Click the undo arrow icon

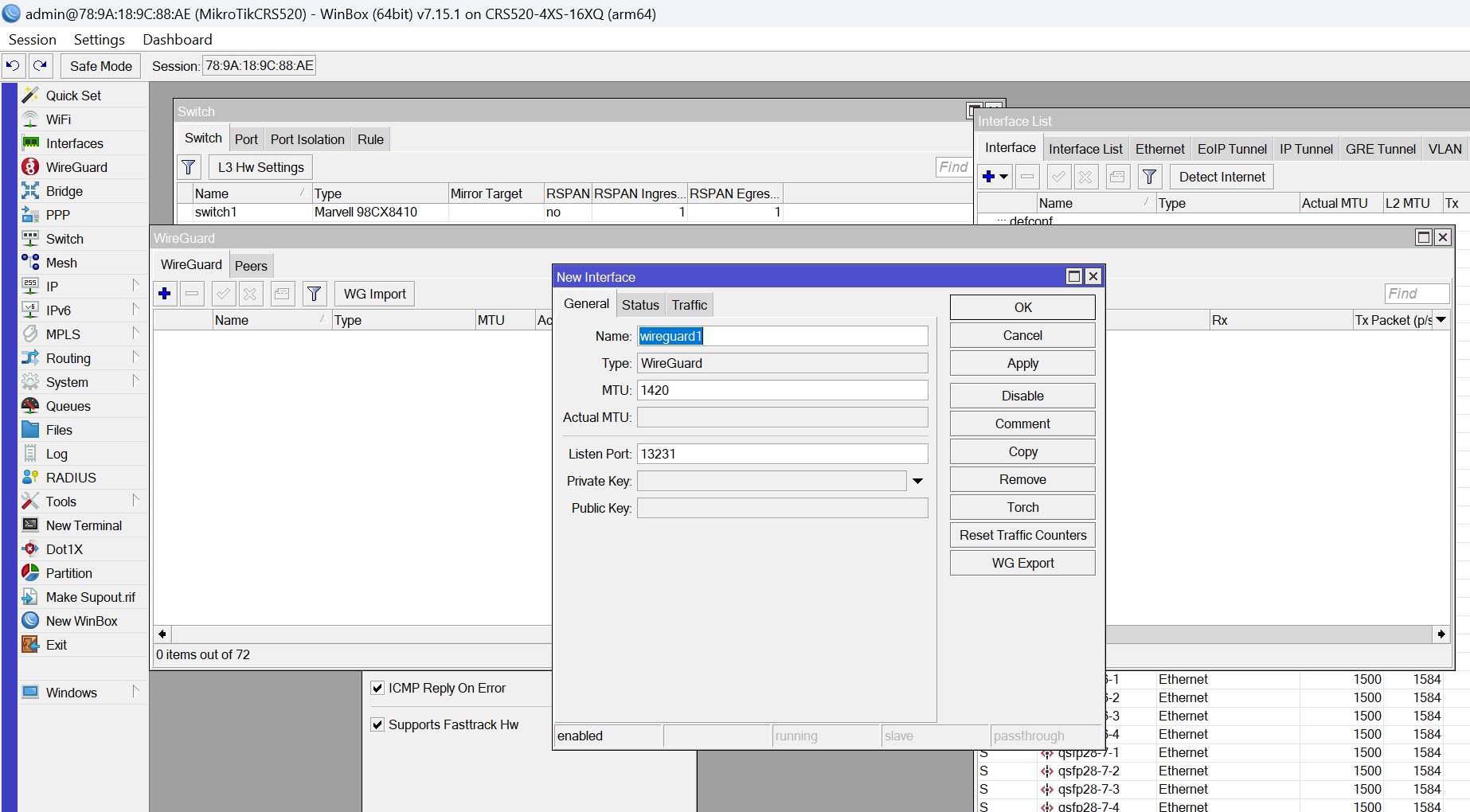13,66
